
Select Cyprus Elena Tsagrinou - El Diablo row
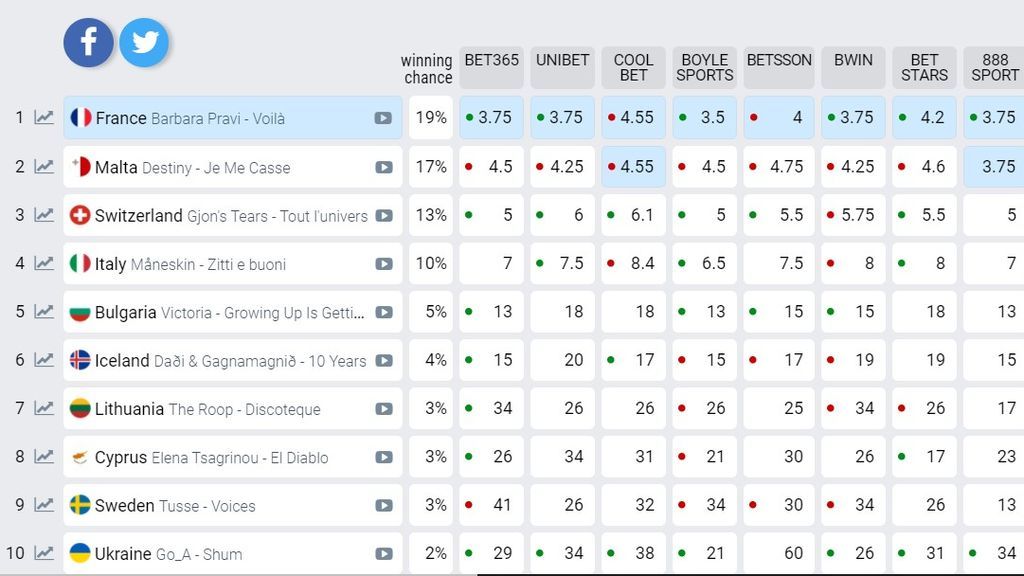232,457
